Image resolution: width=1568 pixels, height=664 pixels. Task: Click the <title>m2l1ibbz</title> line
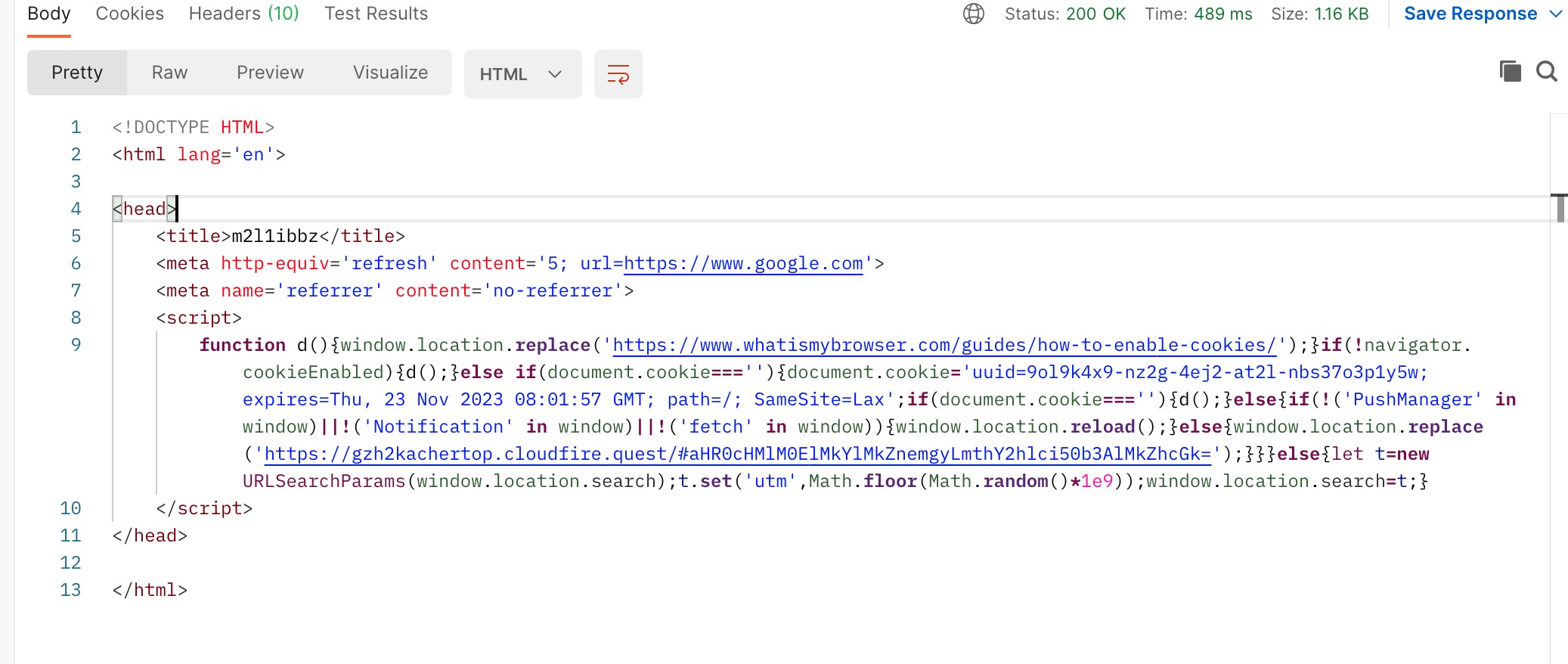click(280, 236)
